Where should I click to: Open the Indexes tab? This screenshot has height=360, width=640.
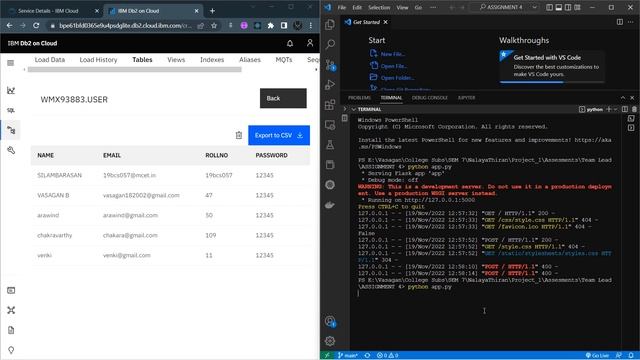[212, 60]
